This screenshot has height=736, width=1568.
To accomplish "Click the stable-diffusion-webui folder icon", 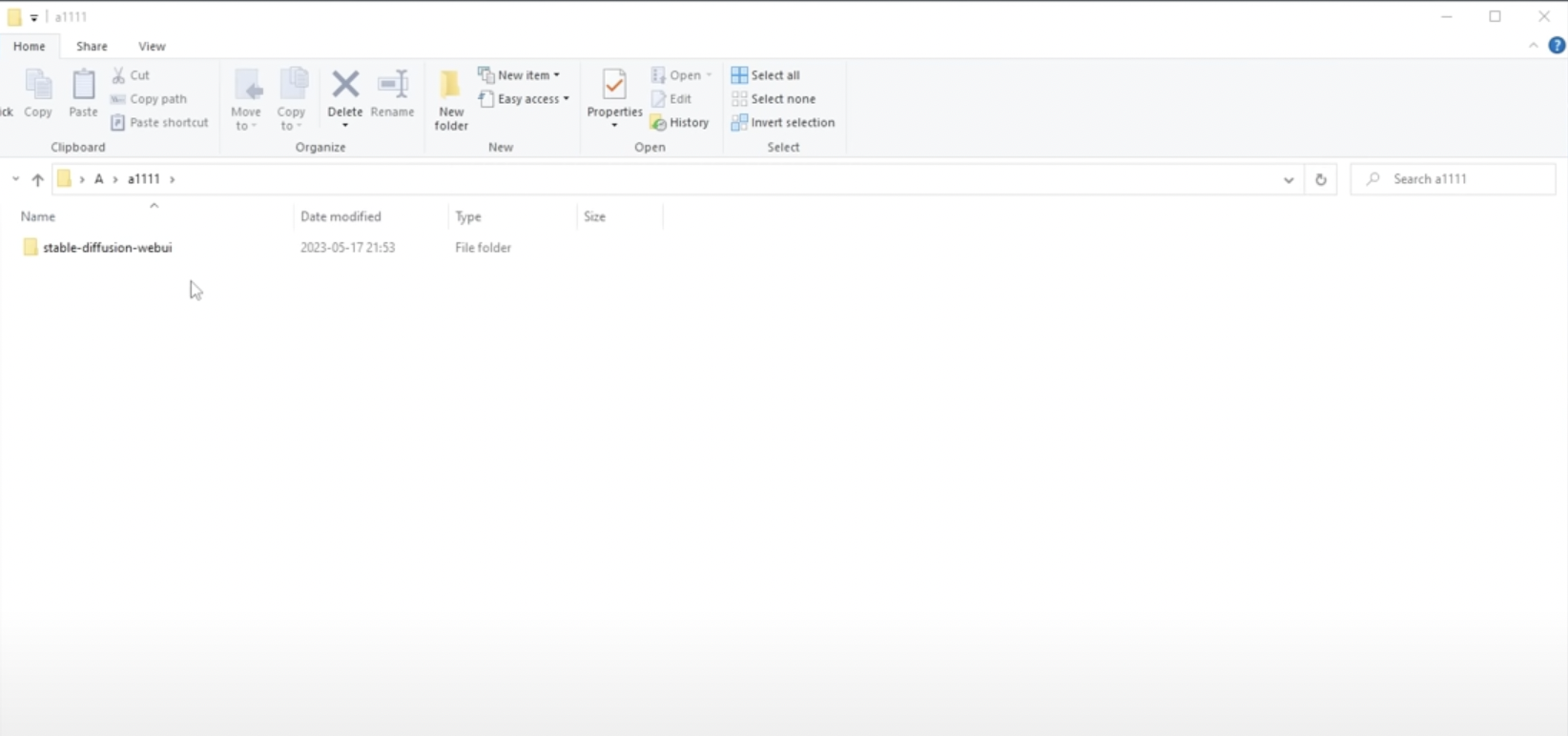I will [31, 248].
